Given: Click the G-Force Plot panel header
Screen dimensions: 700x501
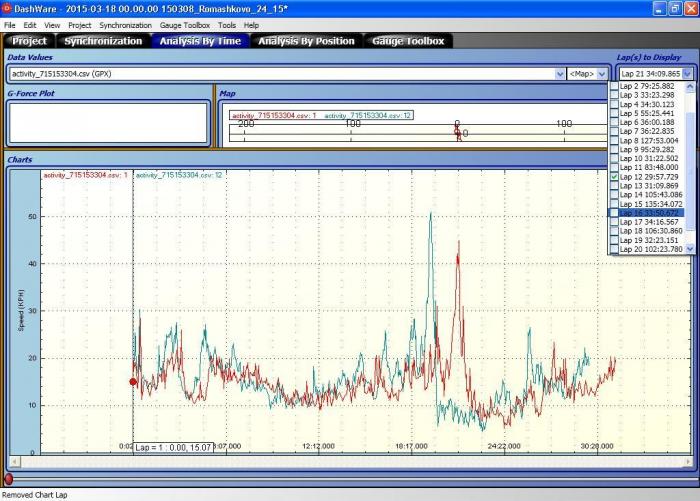Looking at the screenshot, I should [31, 93].
